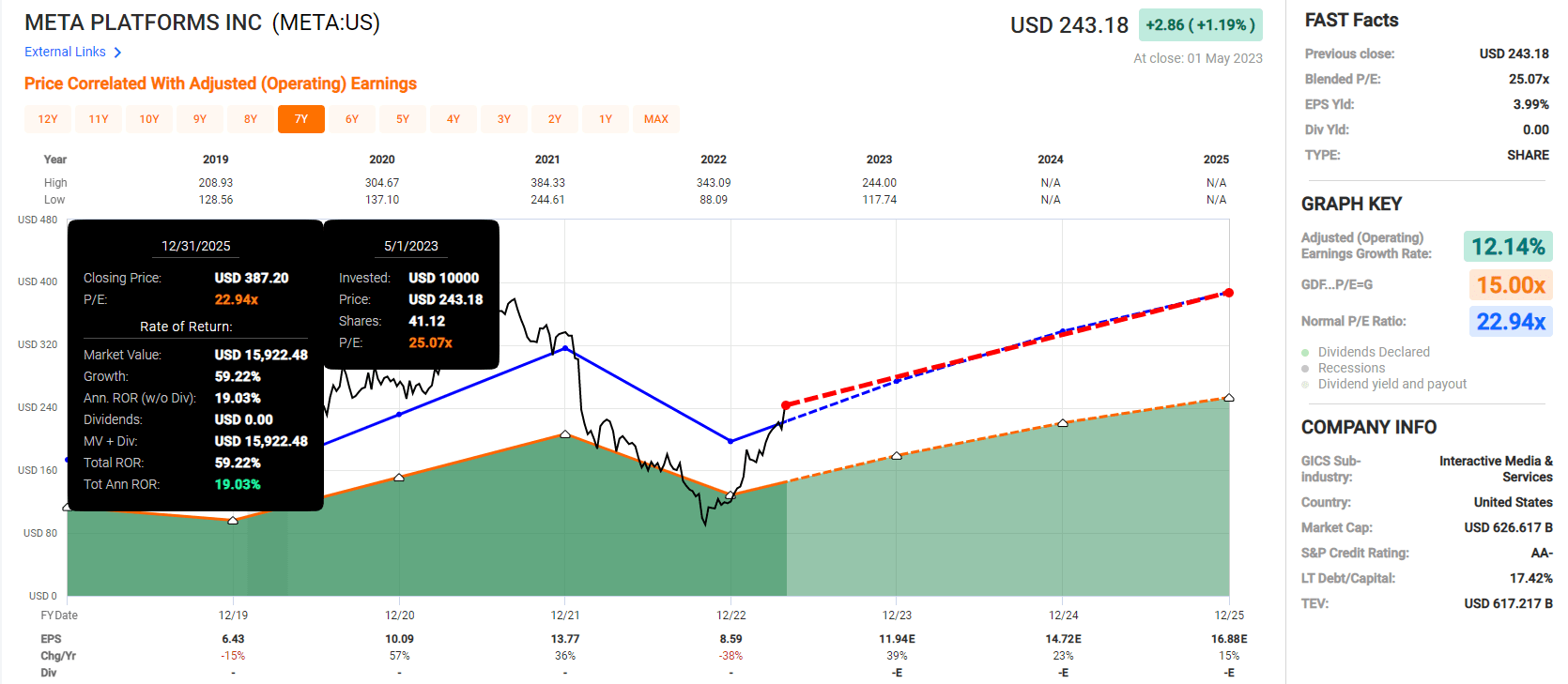Open the External Links link

point(65,52)
